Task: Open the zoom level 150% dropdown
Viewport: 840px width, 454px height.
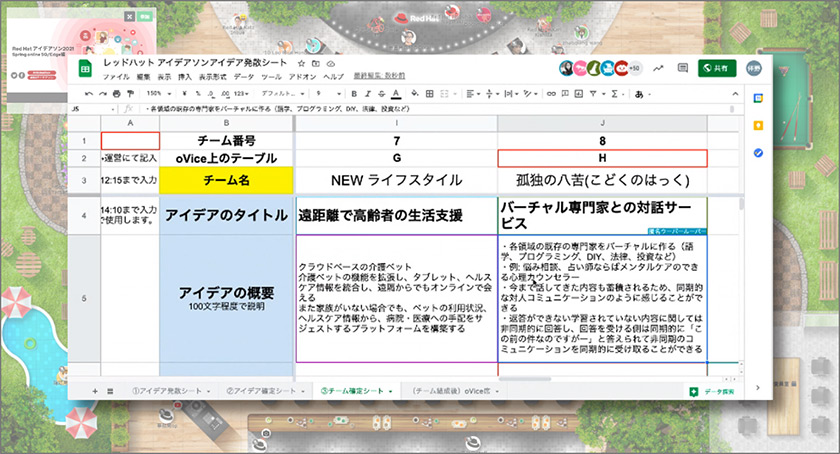Action: (x=156, y=94)
